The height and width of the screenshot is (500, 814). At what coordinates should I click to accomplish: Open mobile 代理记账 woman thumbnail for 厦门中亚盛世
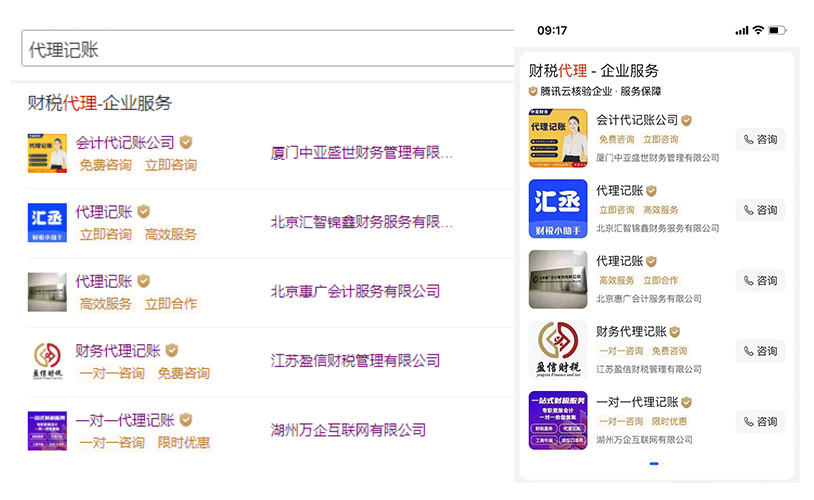558,138
